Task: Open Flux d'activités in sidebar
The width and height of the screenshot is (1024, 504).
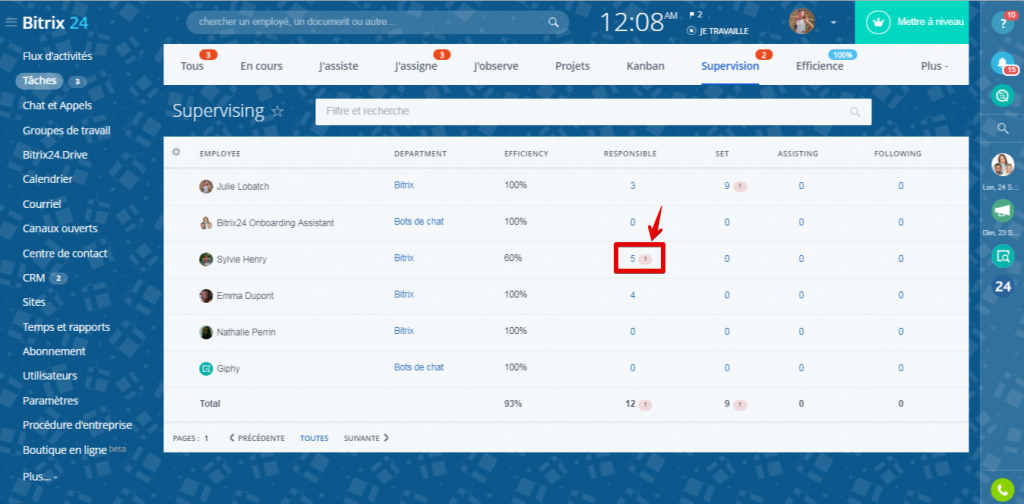Action: 57,56
